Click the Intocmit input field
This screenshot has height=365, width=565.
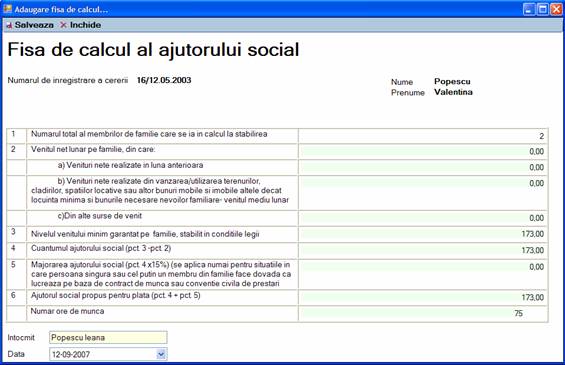108,338
